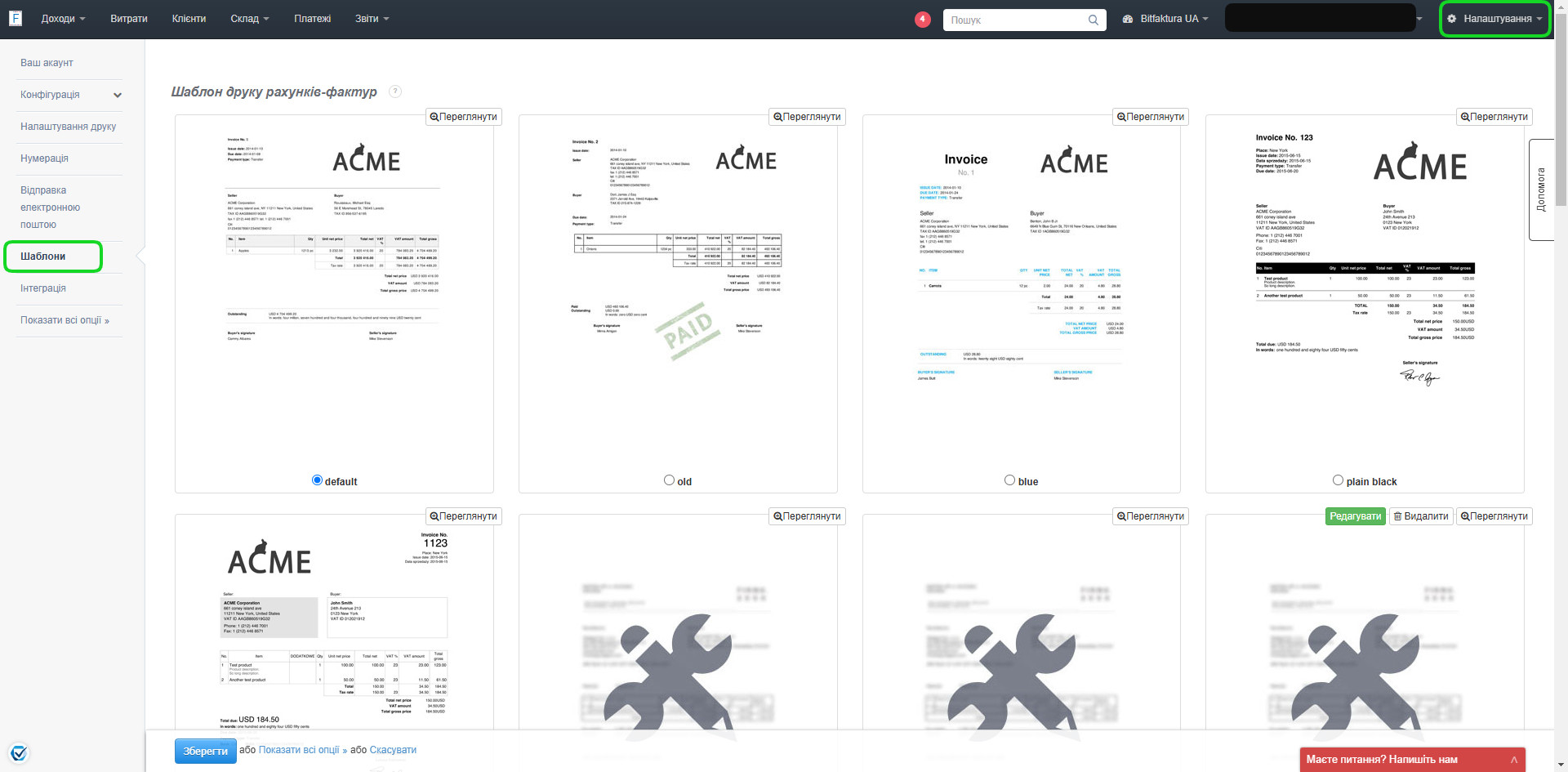Open the red notifications badge showing 4

923,19
